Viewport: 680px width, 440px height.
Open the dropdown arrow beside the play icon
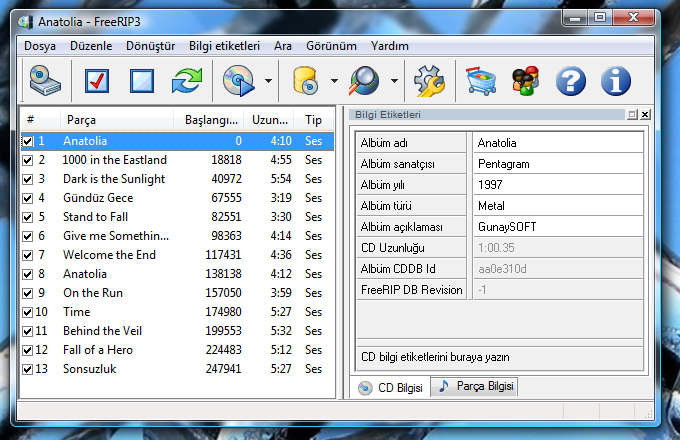[x=268, y=81]
